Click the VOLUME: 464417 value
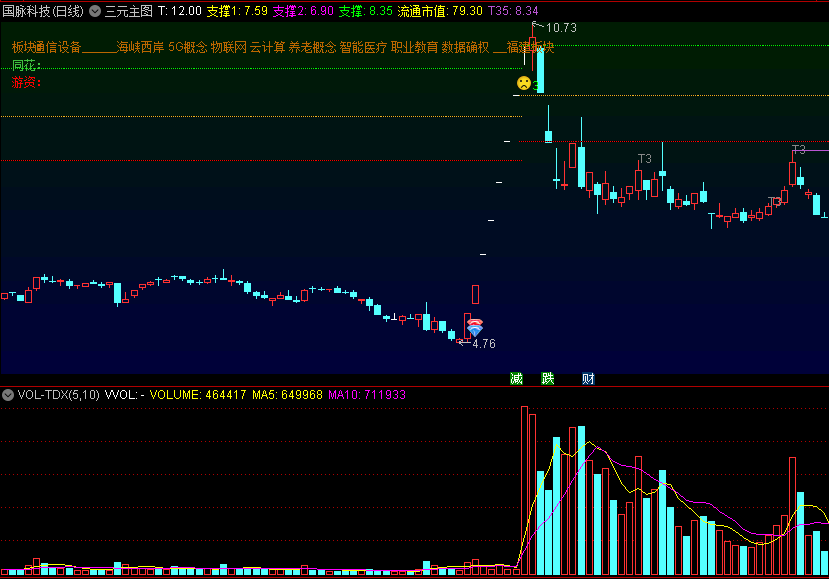The width and height of the screenshot is (829, 579). [198, 395]
